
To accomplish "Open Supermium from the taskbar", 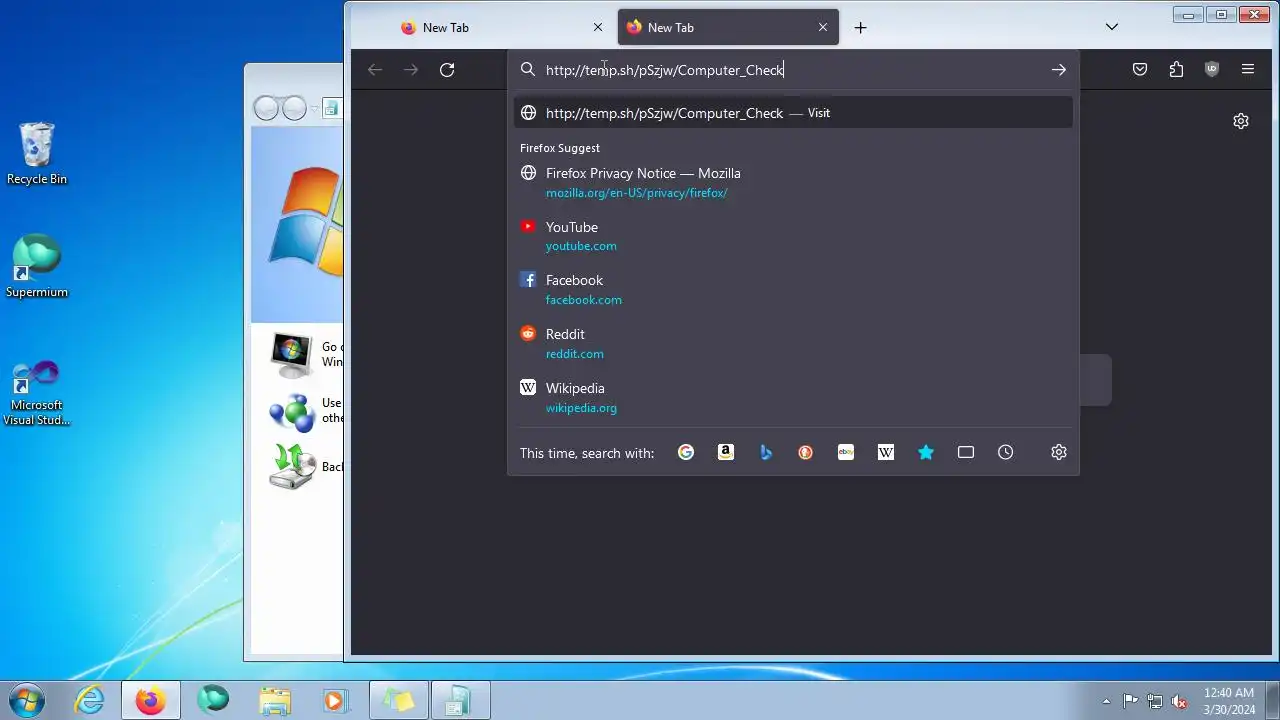I will (213, 700).
